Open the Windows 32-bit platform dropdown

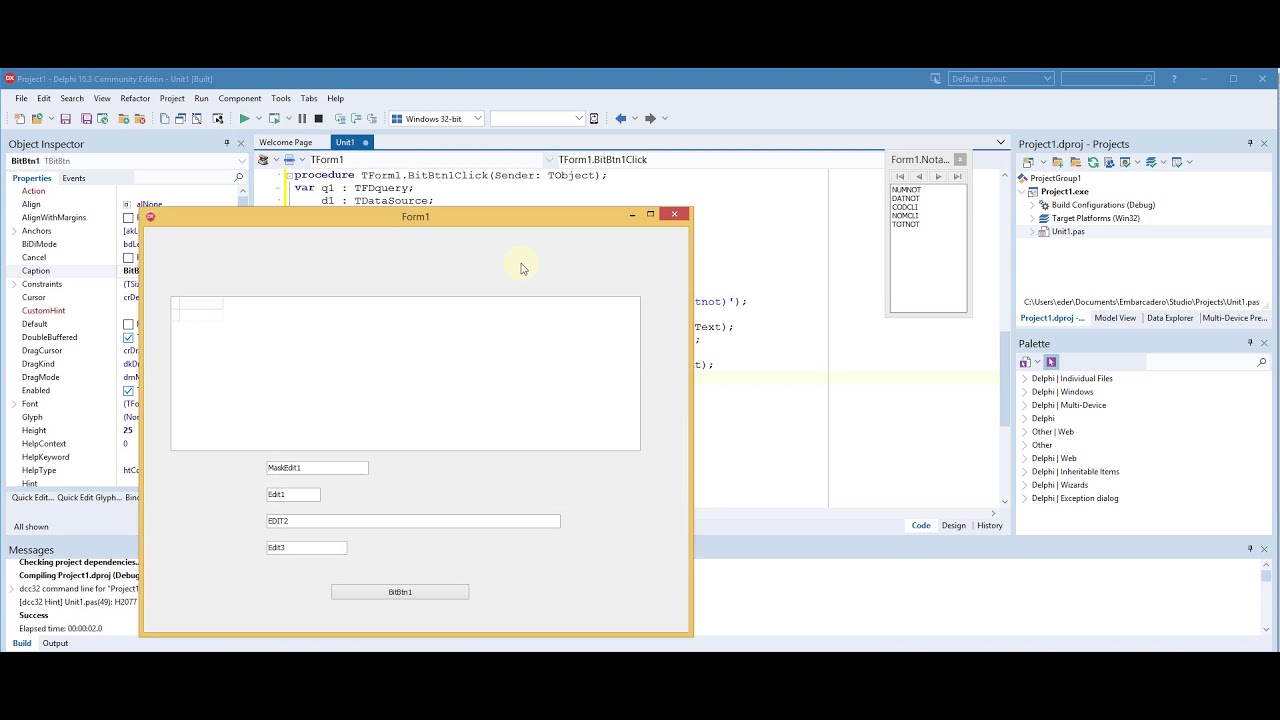[x=477, y=118]
